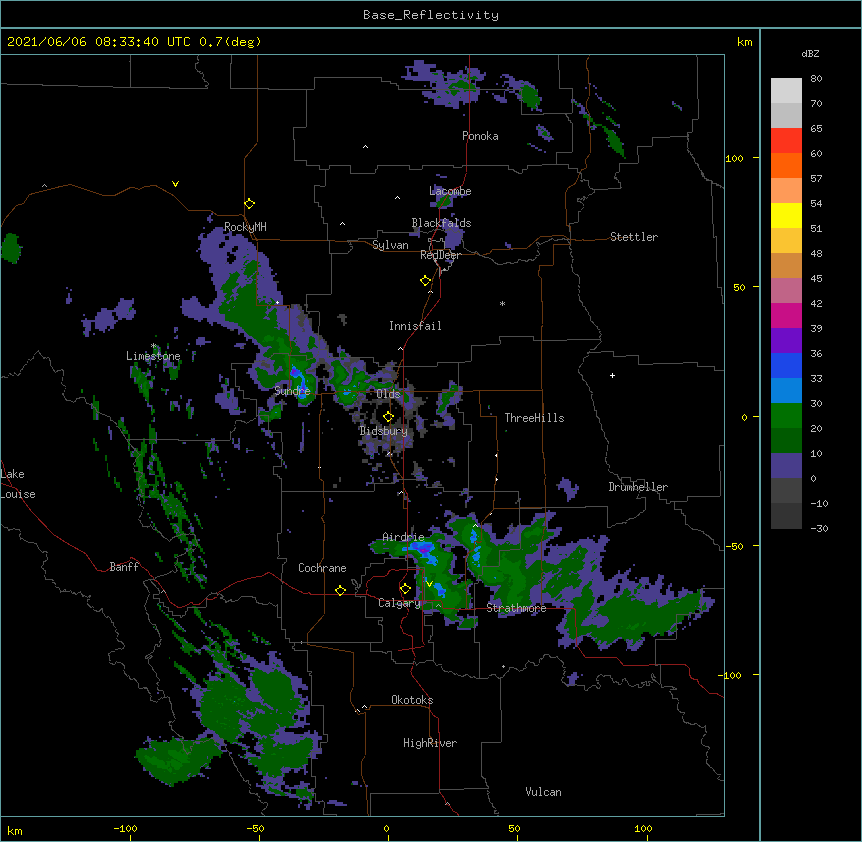Click the Stettler city label
The width and height of the screenshot is (862, 842).
click(634, 237)
